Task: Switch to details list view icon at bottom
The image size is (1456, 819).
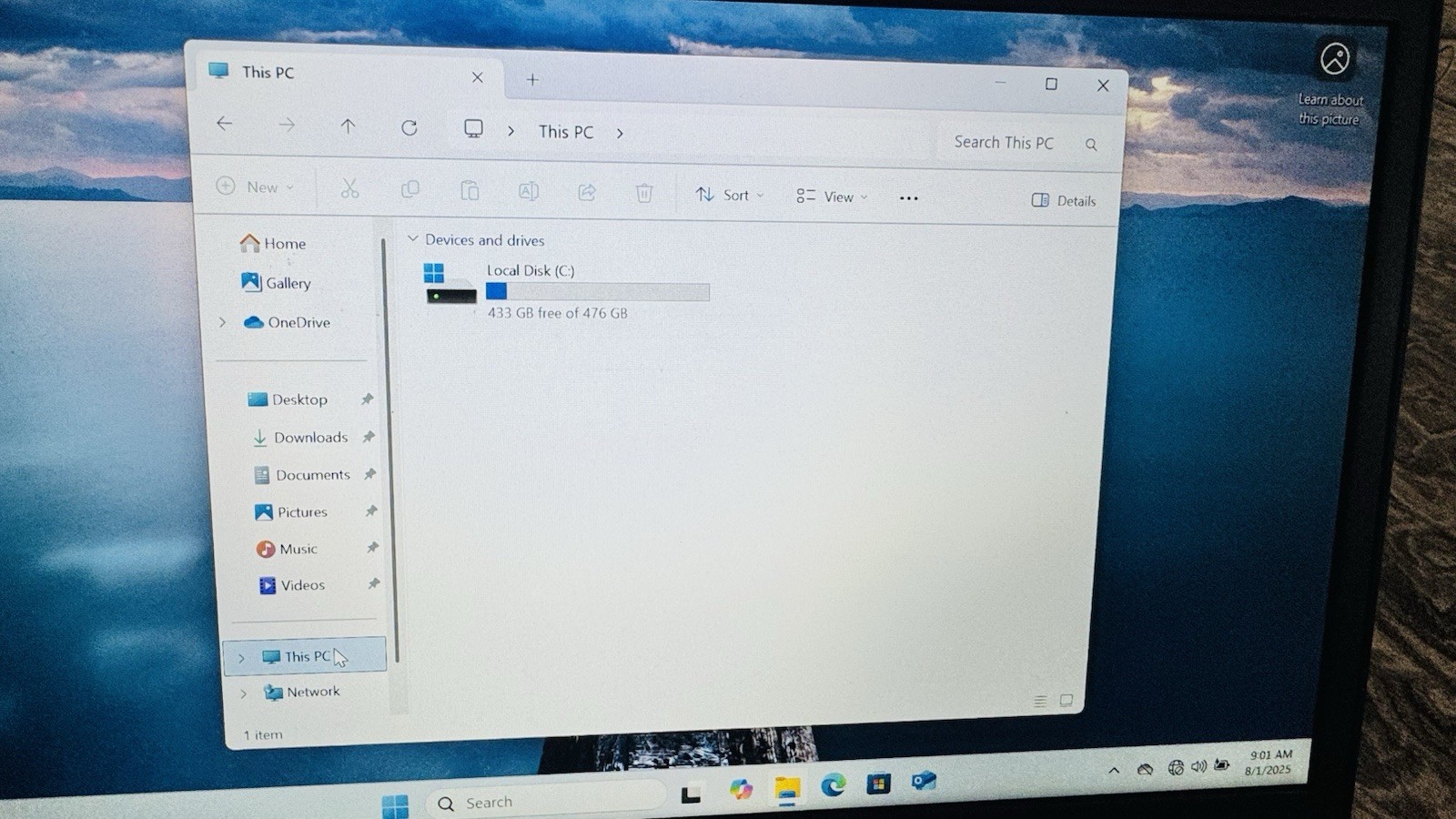Action: click(x=1040, y=701)
